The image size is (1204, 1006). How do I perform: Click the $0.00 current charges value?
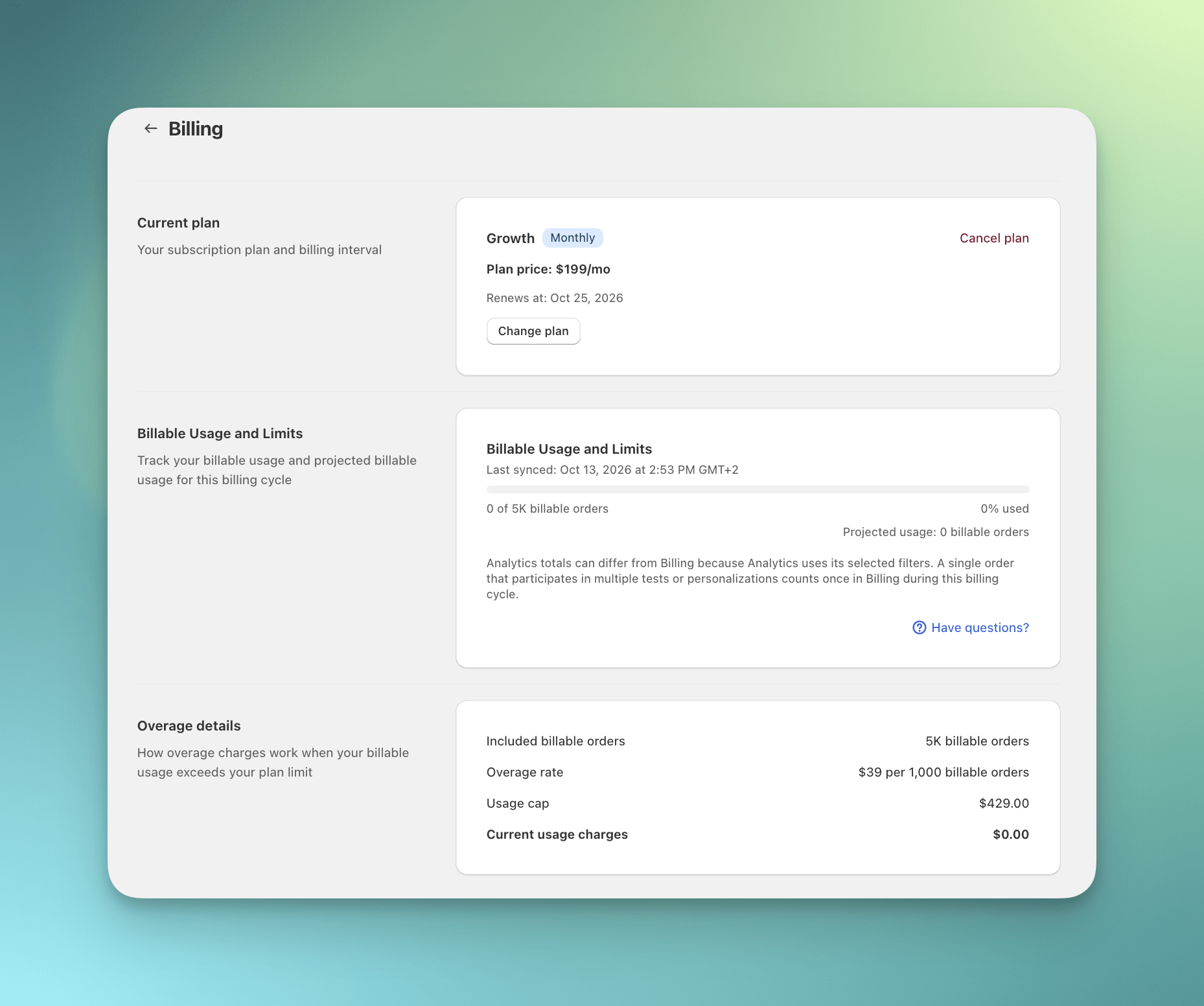[x=1011, y=834]
